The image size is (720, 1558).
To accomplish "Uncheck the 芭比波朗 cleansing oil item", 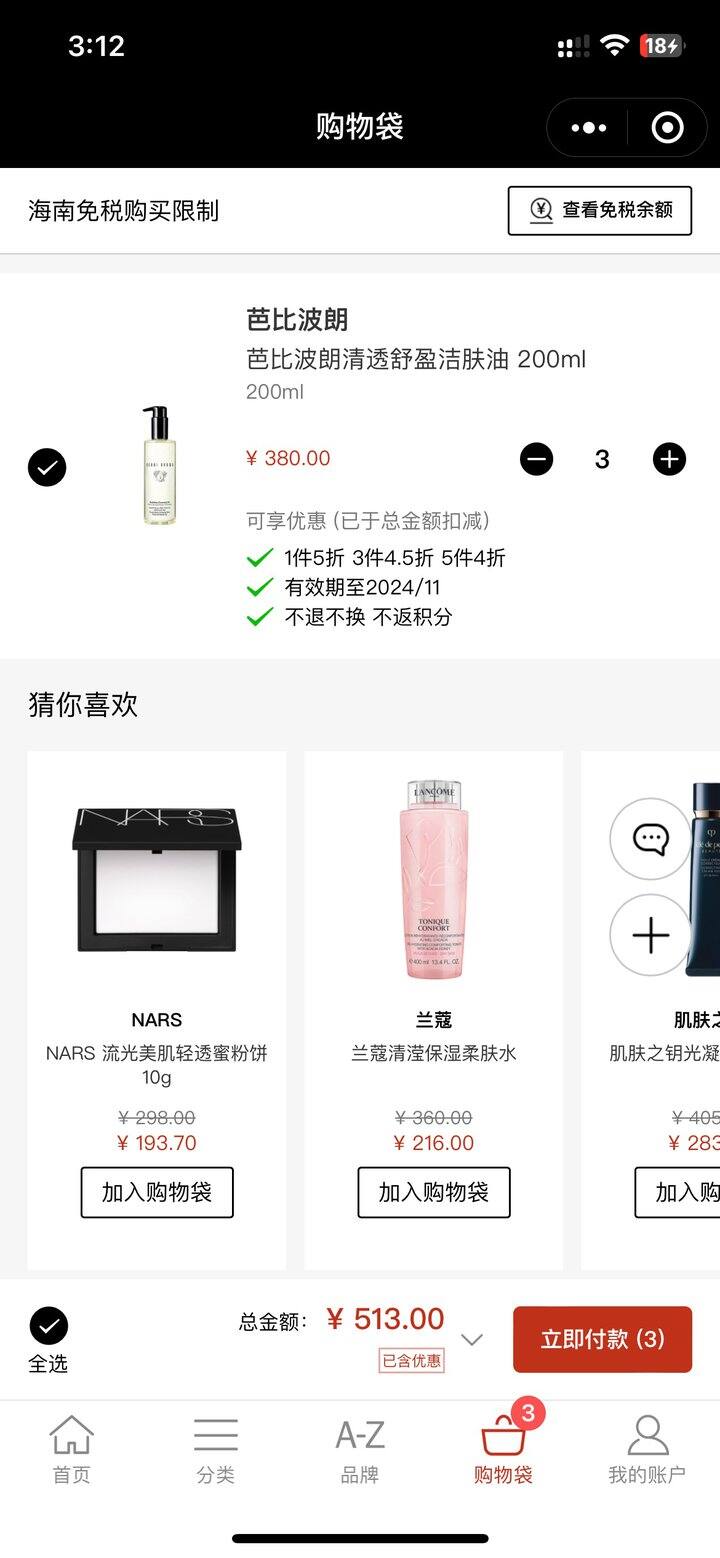I will tap(47, 467).
